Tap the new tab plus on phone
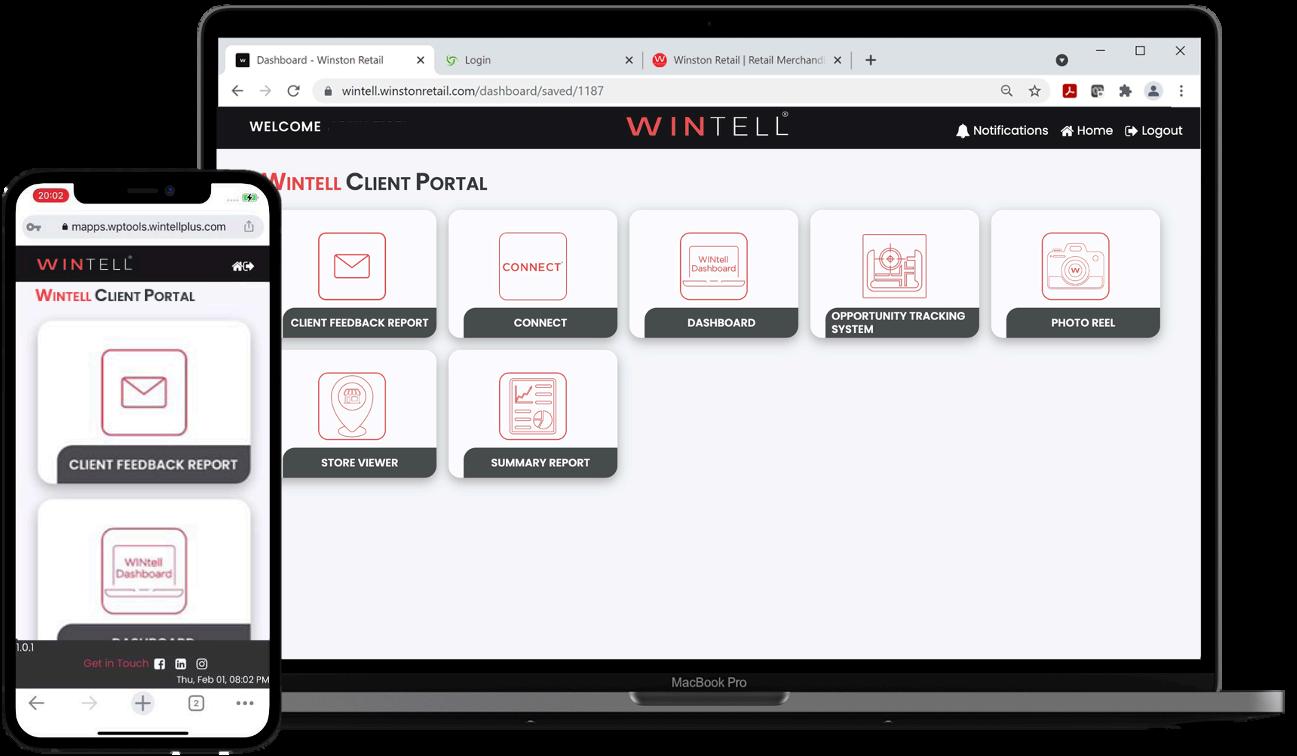This screenshot has height=756, width=1297. [143, 703]
